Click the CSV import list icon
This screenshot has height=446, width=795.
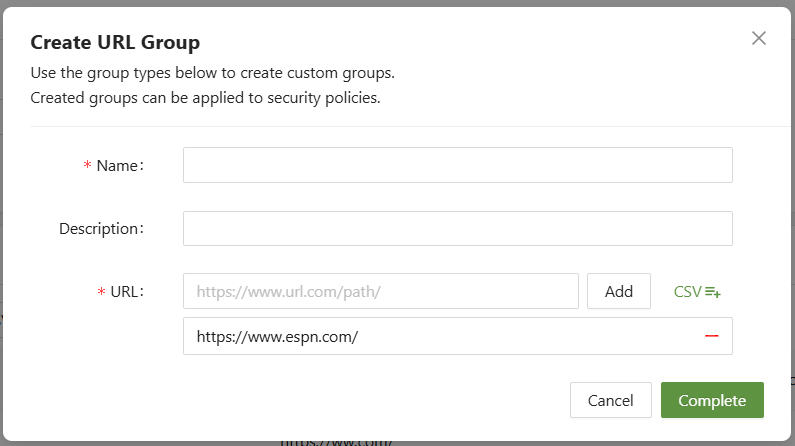713,292
